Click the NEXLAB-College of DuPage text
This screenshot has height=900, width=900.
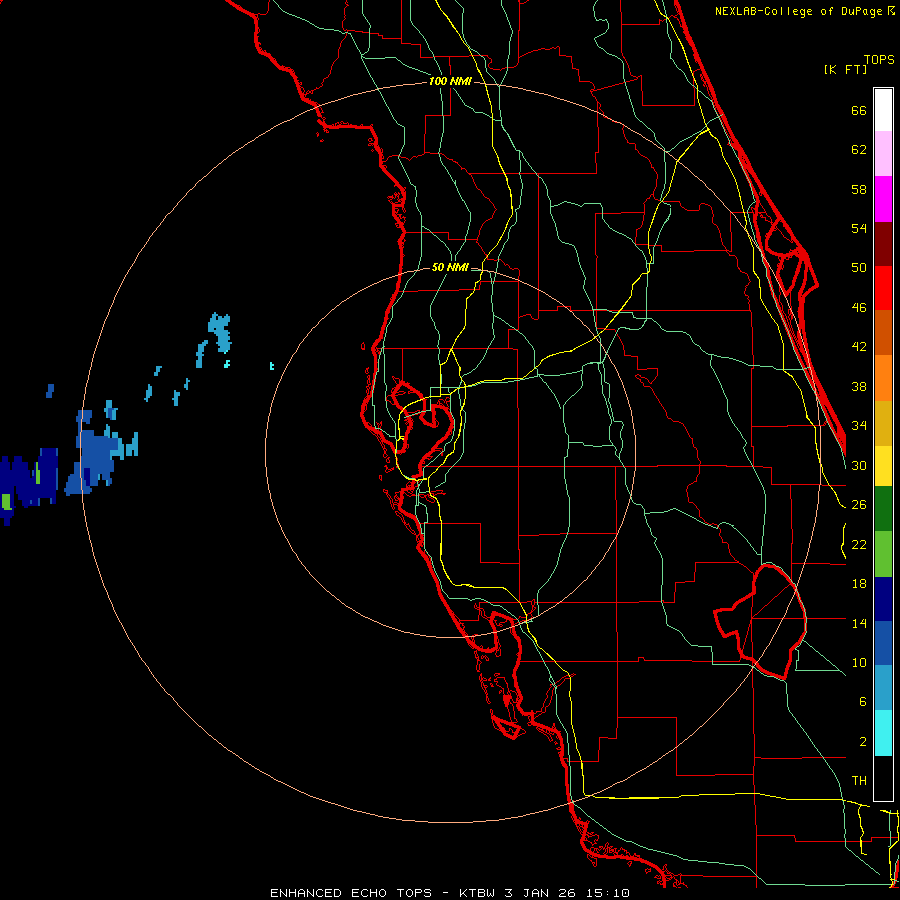click(800, 11)
